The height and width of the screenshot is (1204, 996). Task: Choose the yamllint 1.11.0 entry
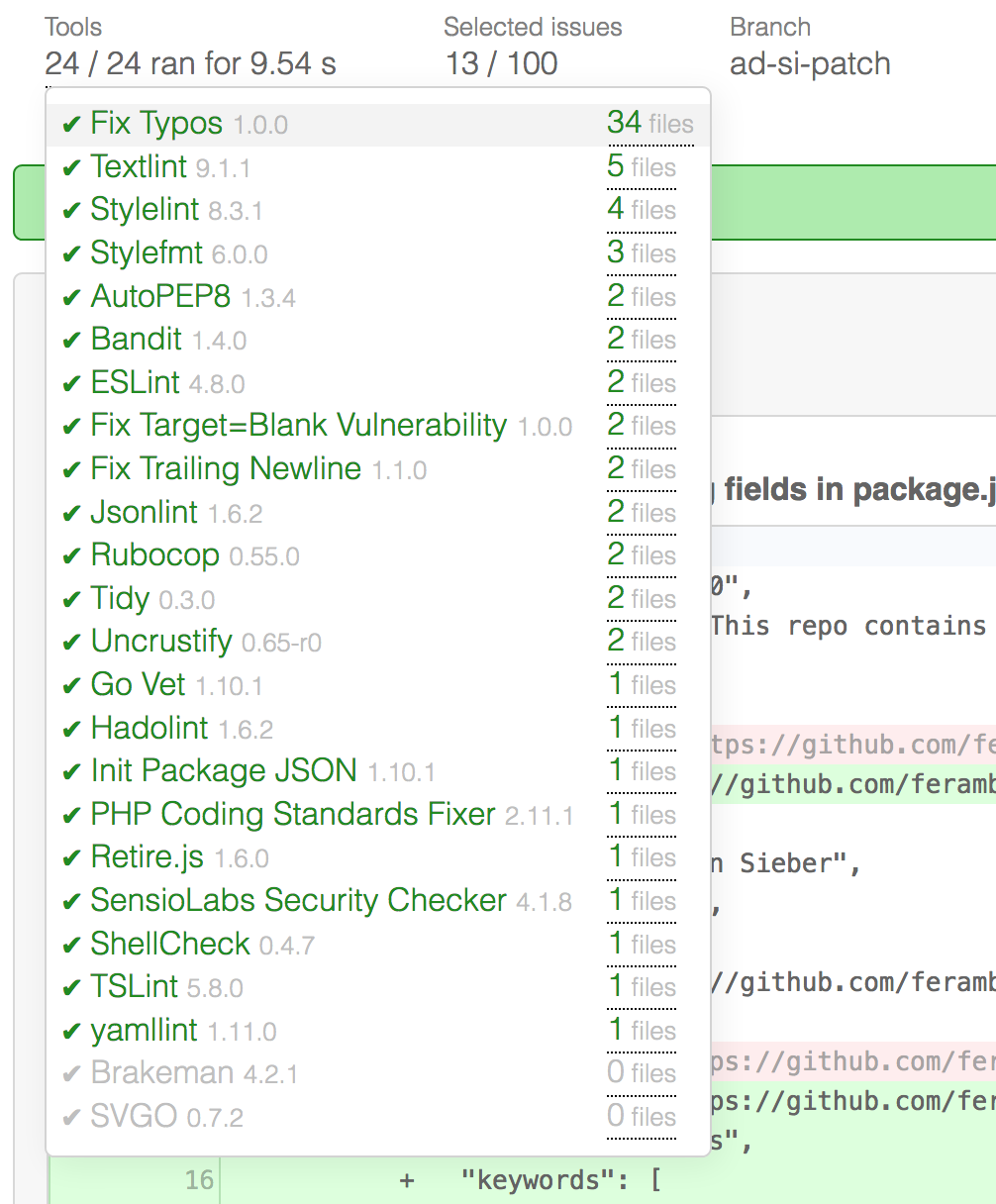tap(378, 1031)
